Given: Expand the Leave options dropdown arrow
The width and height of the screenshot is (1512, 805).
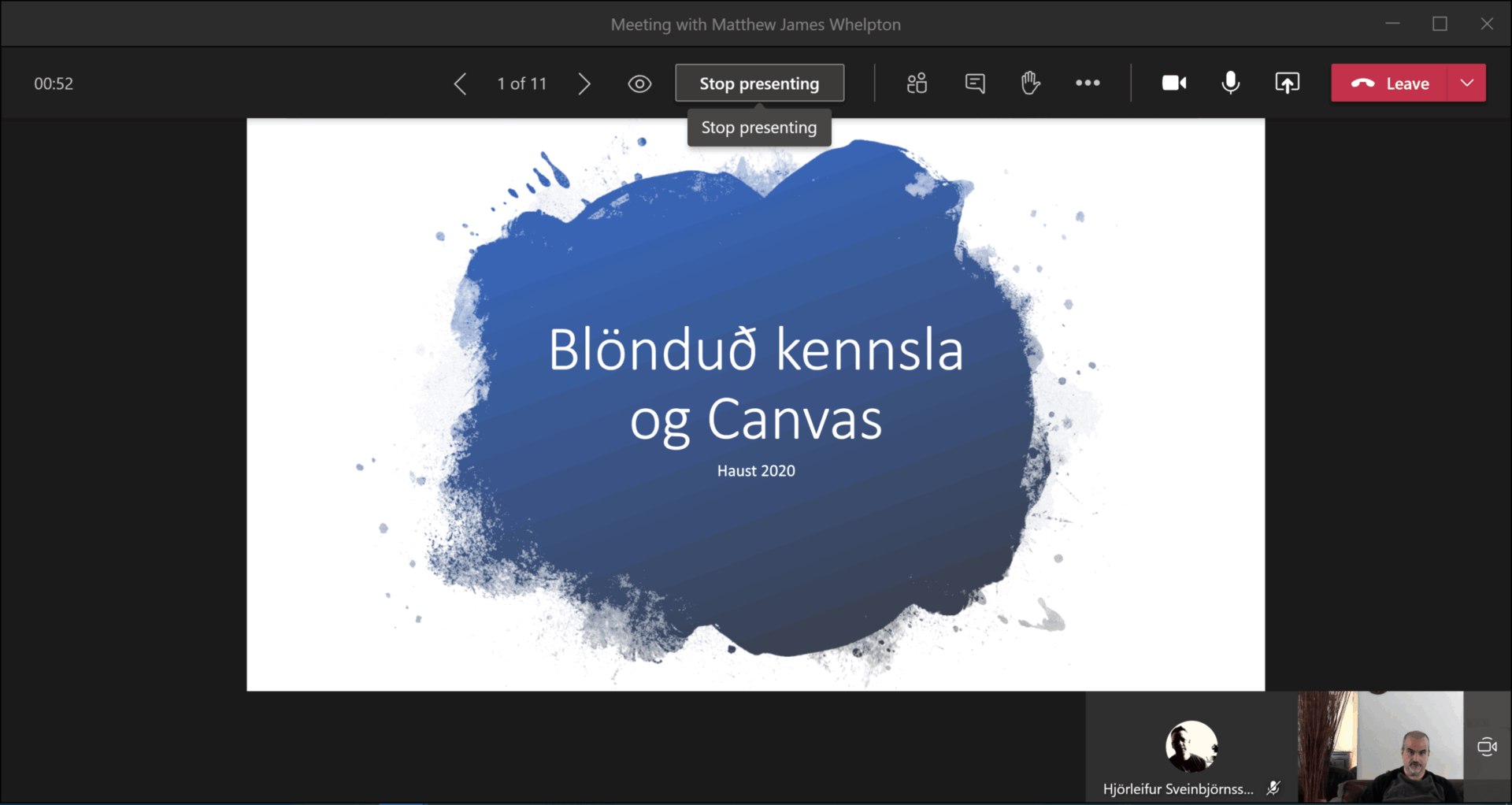Looking at the screenshot, I should pos(1467,83).
